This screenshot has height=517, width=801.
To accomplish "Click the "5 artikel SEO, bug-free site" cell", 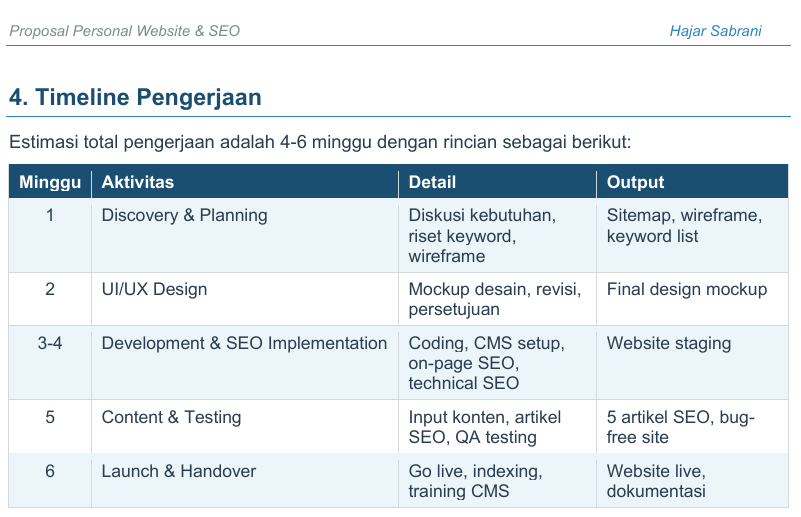I will click(680, 427).
